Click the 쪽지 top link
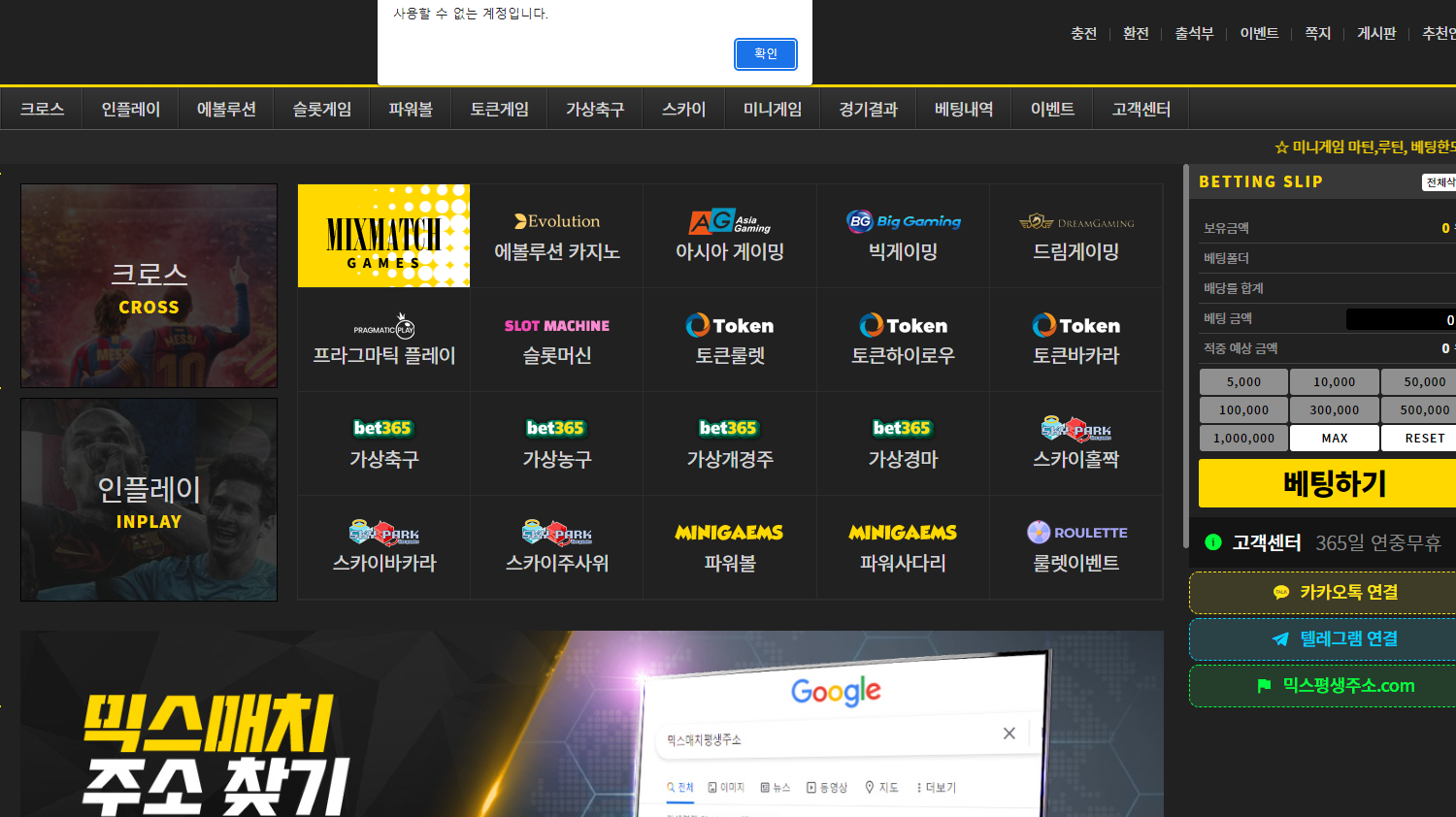The width and height of the screenshot is (1456, 817). 1317,34
